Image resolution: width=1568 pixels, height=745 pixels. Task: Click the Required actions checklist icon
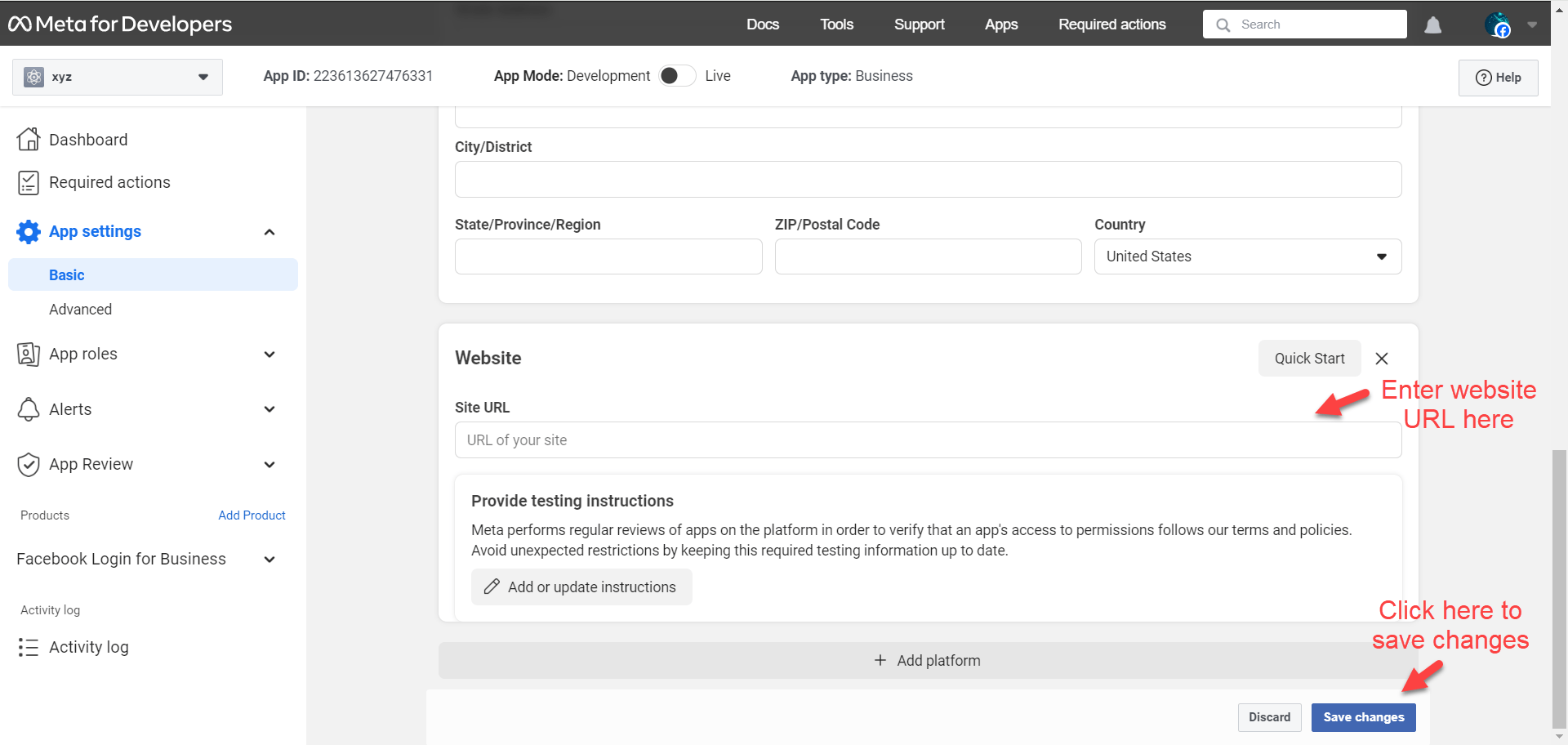click(29, 182)
